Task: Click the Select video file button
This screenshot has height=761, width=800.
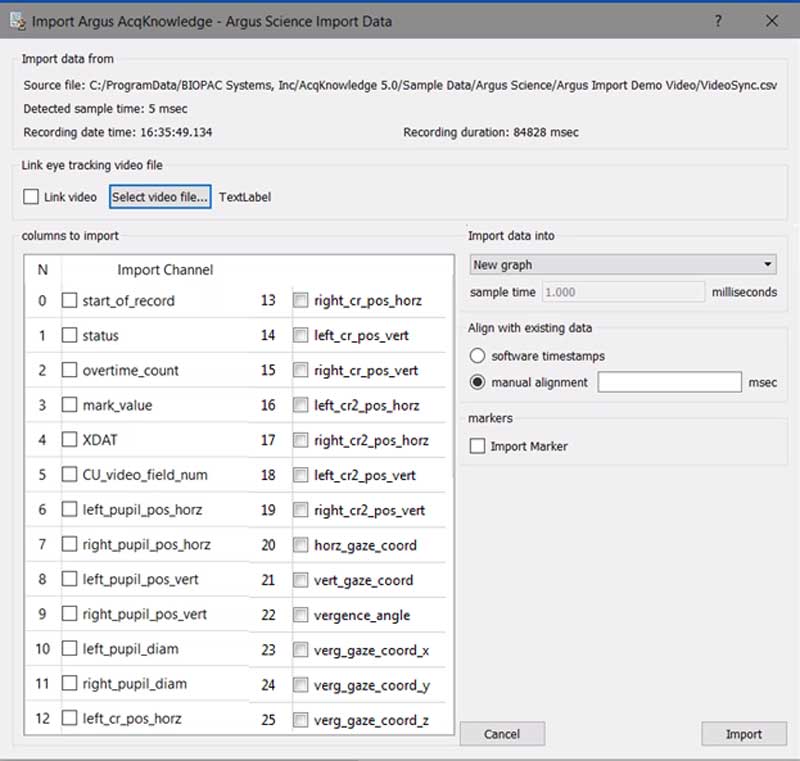Action: coord(160,197)
